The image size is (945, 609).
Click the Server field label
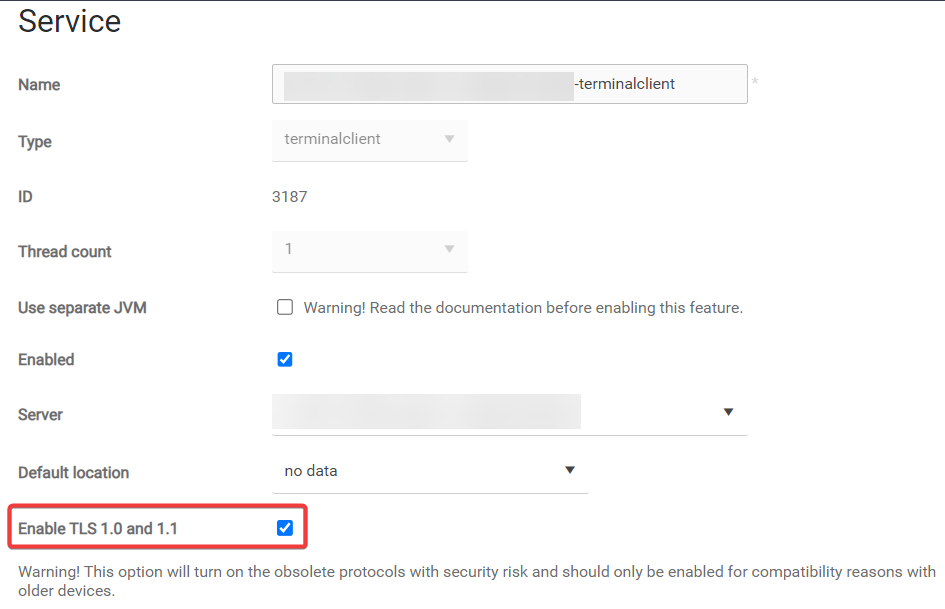pos(40,414)
